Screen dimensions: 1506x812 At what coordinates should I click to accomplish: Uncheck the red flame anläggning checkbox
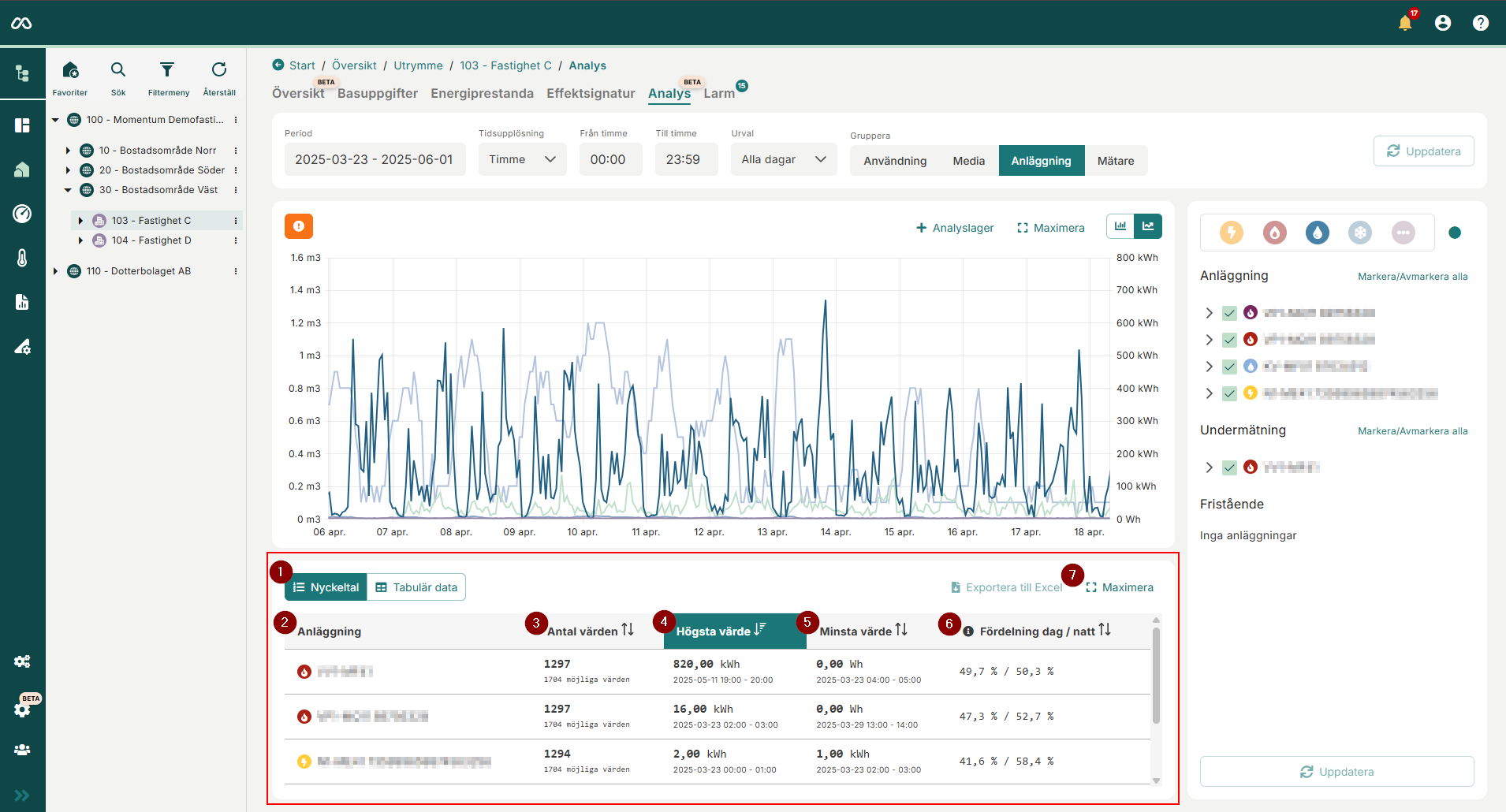[x=1229, y=340]
